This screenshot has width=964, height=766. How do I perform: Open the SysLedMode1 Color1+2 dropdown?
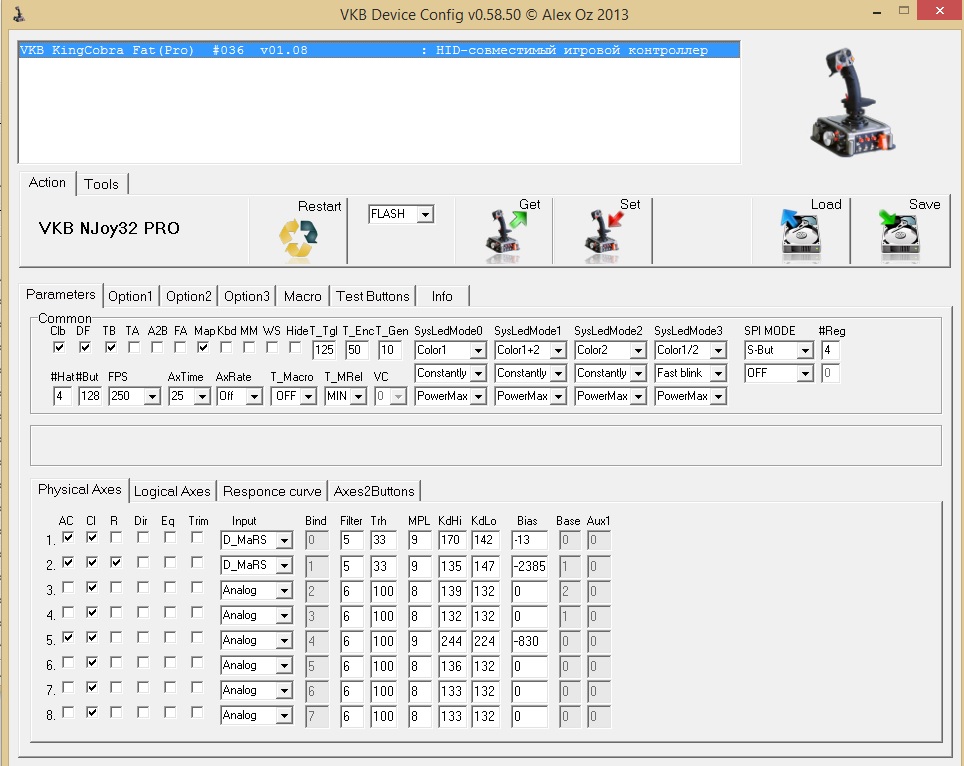tap(558, 350)
